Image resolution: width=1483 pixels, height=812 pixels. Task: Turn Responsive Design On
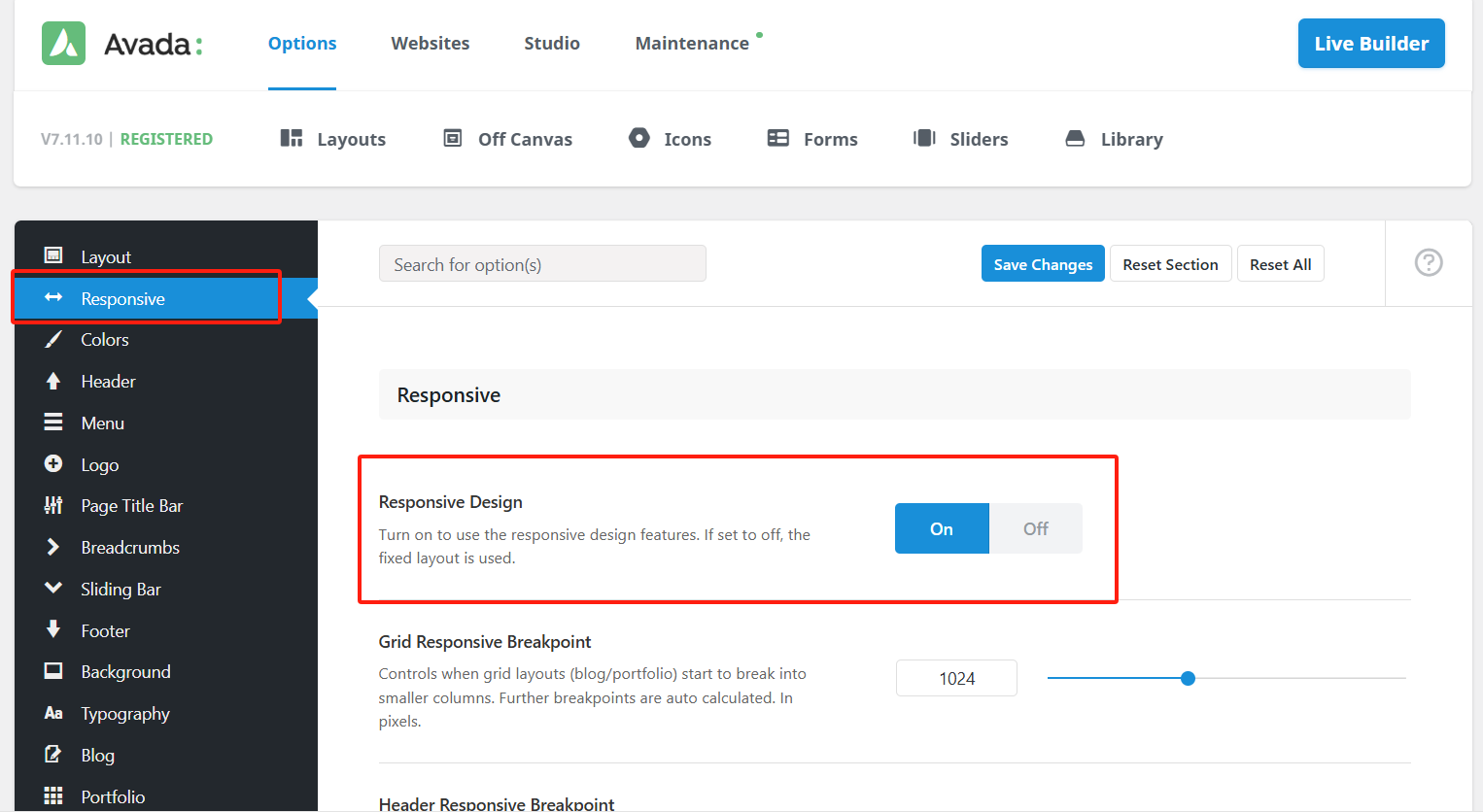pyautogui.click(x=942, y=528)
